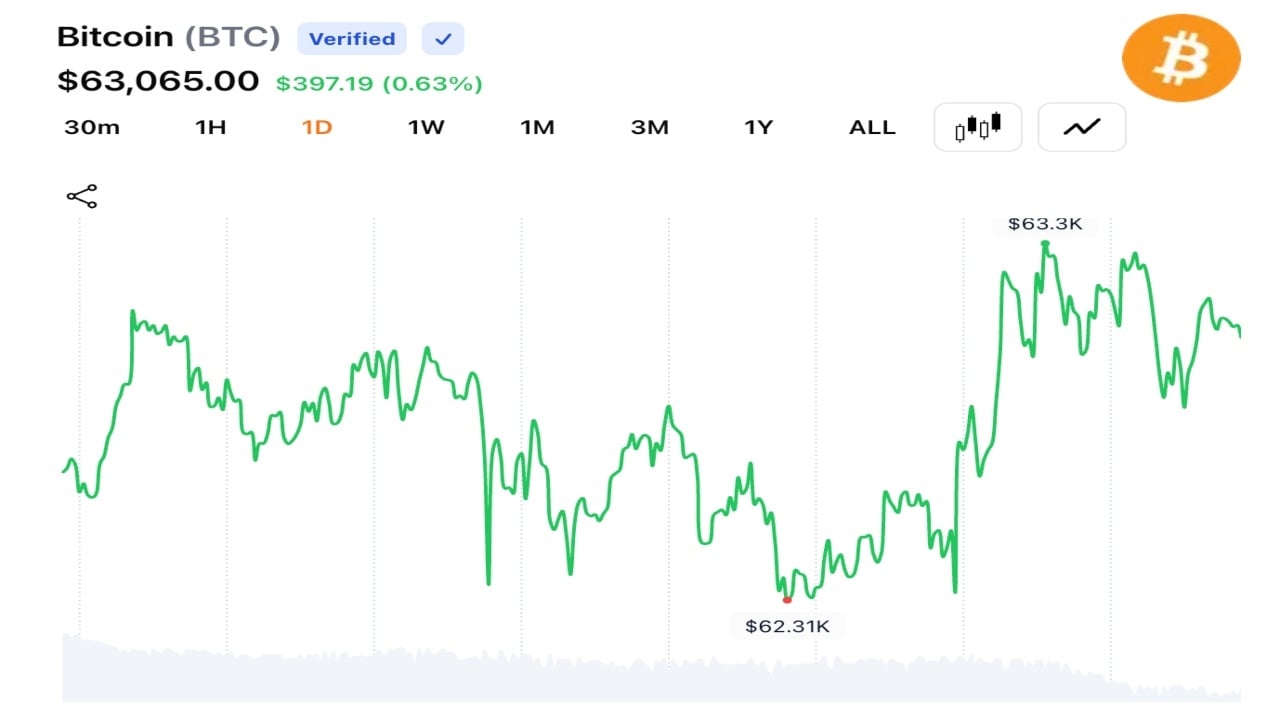Click the orange Bitcoin logo
This screenshot has height=720, width=1280.
tap(1181, 58)
